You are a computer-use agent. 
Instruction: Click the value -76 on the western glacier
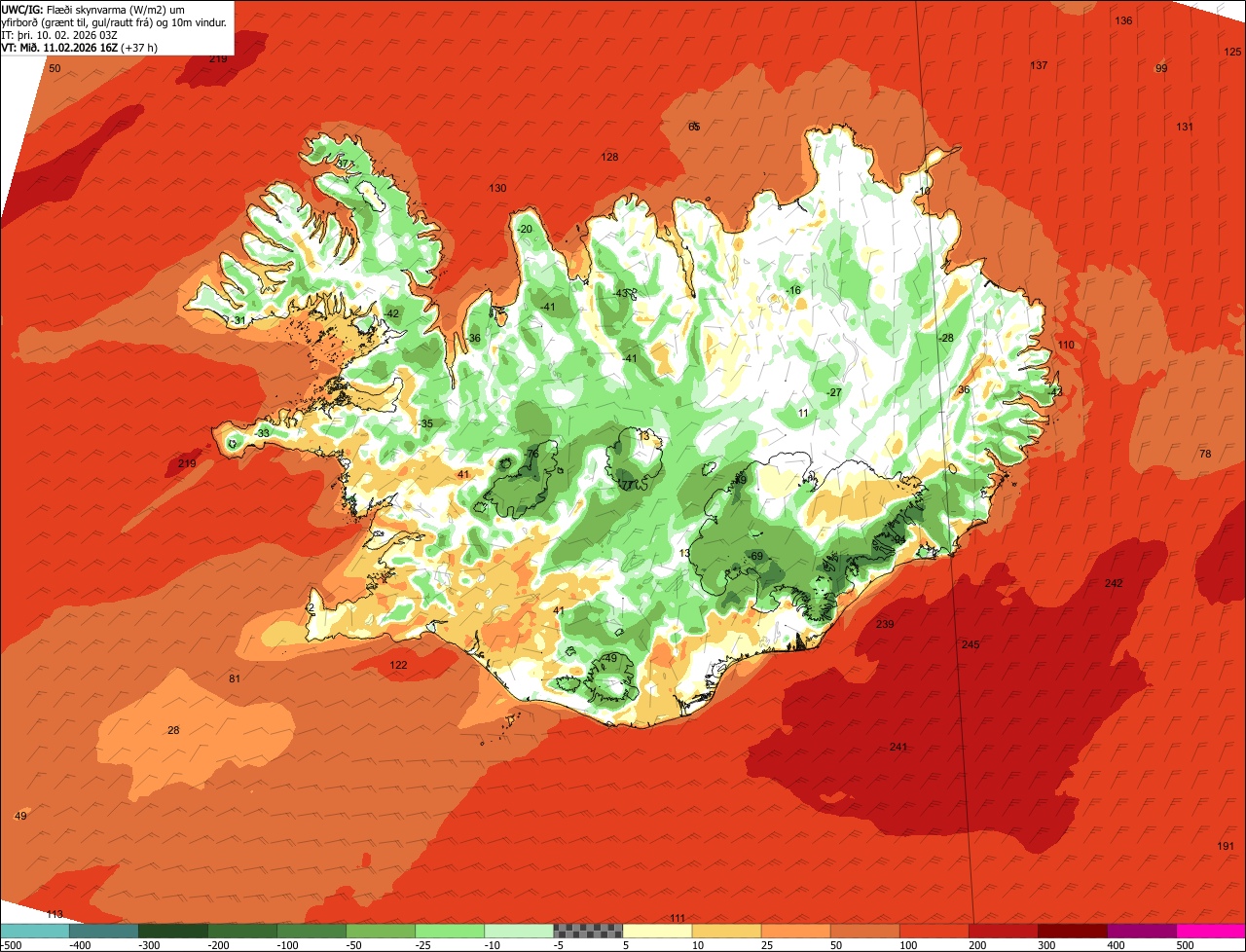531,454
